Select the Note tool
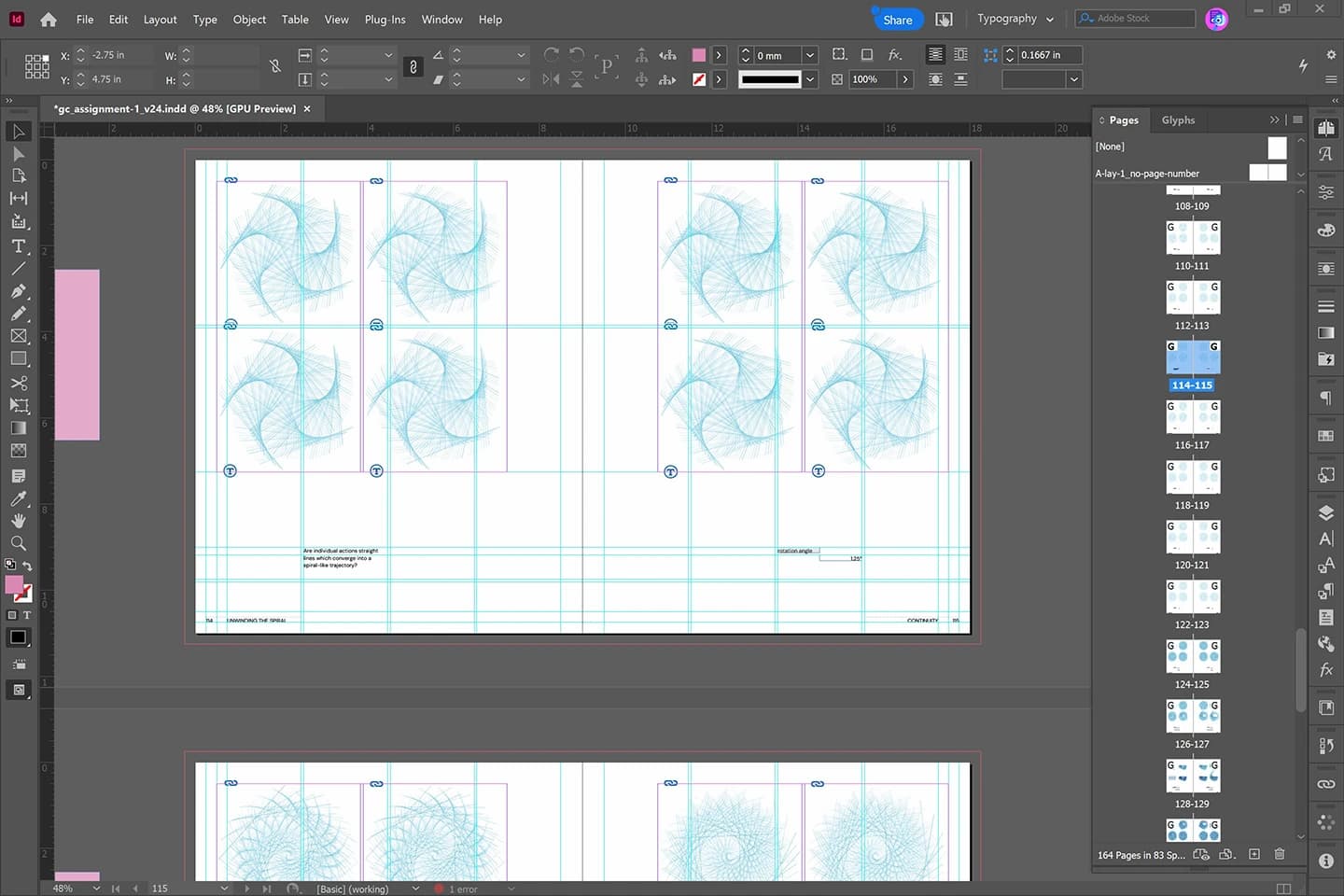Viewport: 1344px width, 896px height. click(18, 476)
